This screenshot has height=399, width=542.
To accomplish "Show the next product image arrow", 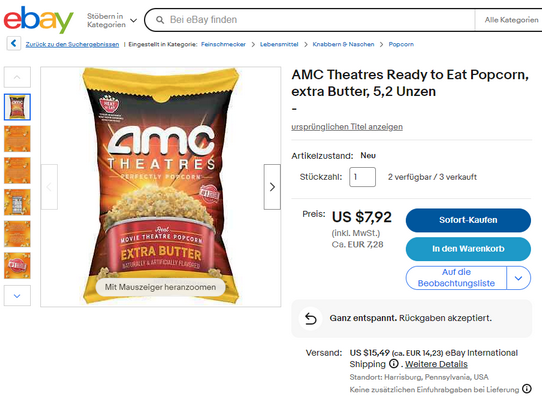I will (272, 187).
